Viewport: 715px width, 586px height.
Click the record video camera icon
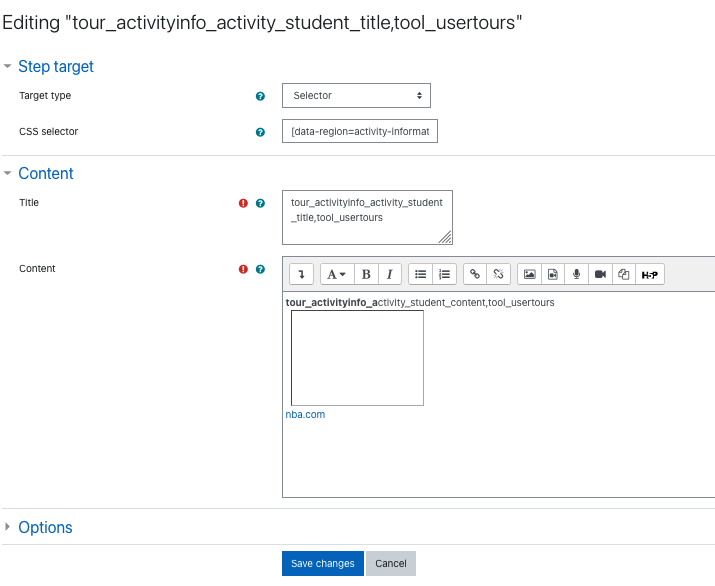600,274
